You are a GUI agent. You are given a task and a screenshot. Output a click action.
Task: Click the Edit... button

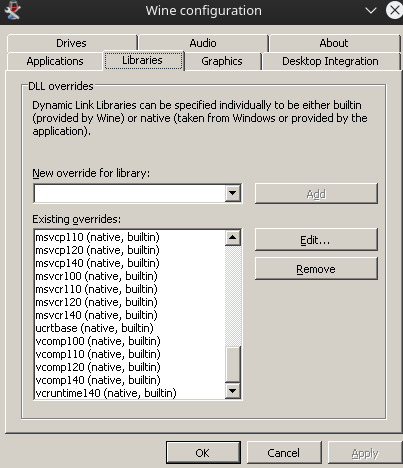[316, 240]
